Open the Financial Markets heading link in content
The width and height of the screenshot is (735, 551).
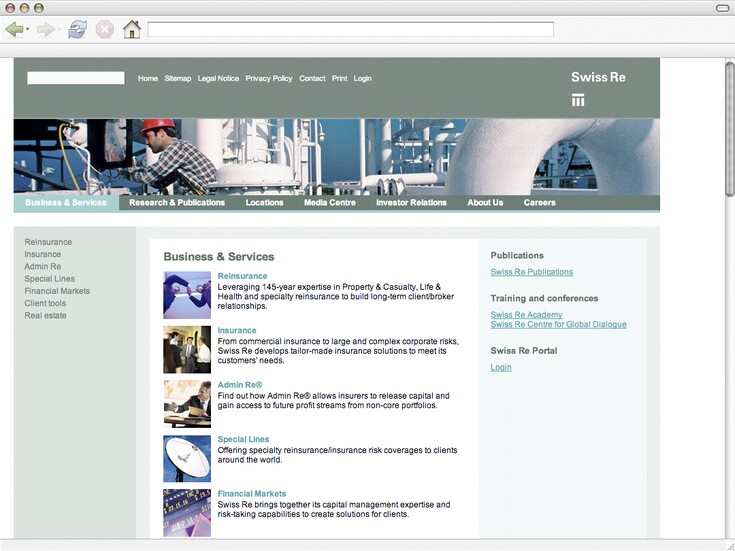(x=252, y=493)
